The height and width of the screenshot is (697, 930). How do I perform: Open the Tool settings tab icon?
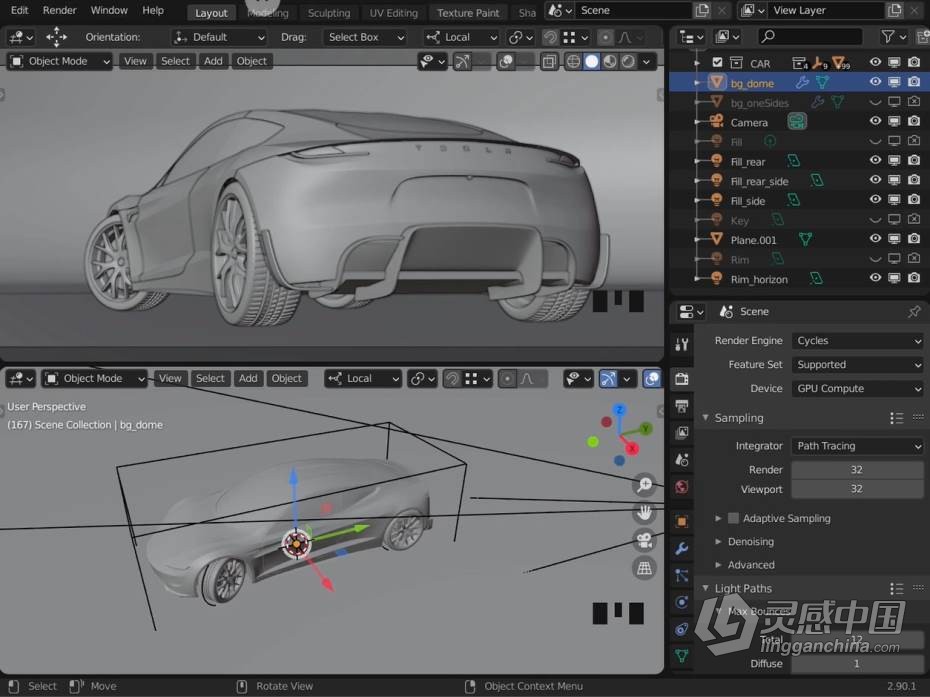(x=681, y=344)
